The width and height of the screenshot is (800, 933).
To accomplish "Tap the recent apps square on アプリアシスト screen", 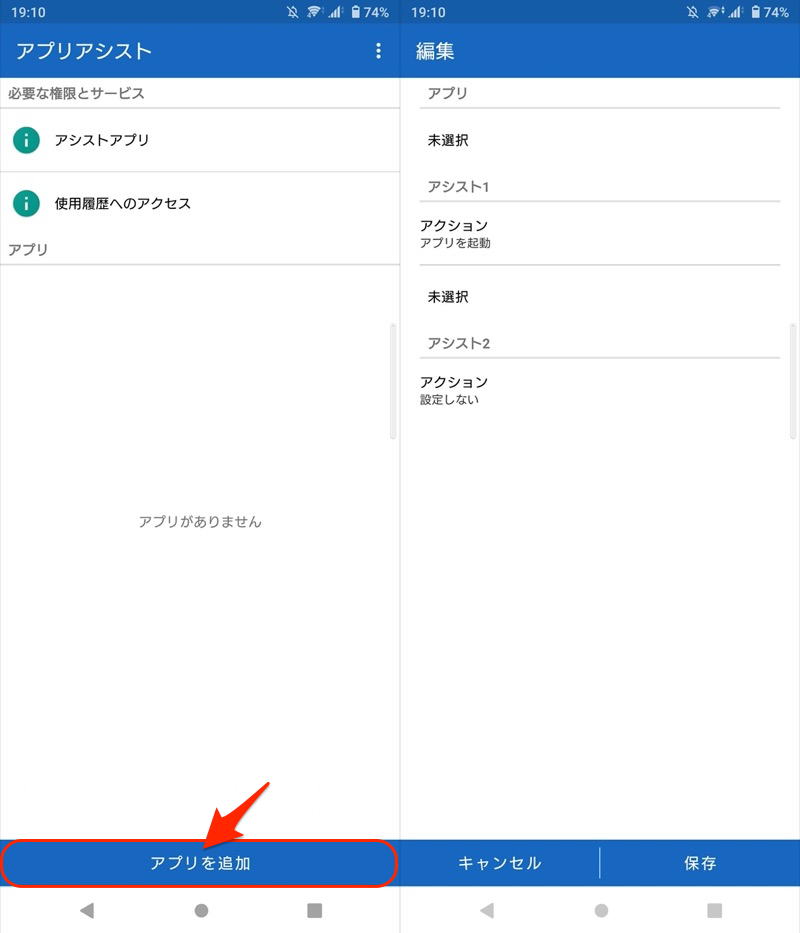I will (314, 910).
